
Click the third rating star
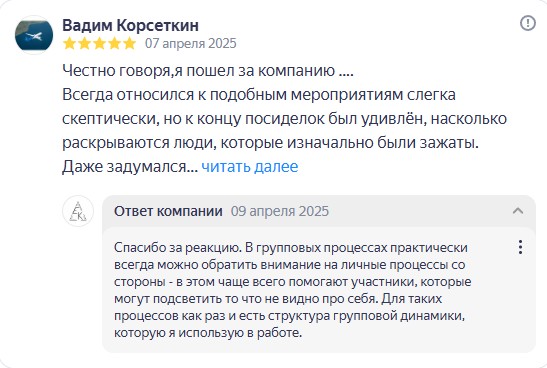pyautogui.click(x=100, y=44)
